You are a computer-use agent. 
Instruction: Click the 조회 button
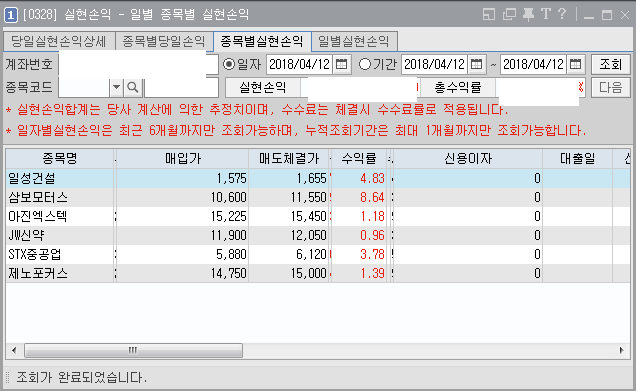[610, 64]
